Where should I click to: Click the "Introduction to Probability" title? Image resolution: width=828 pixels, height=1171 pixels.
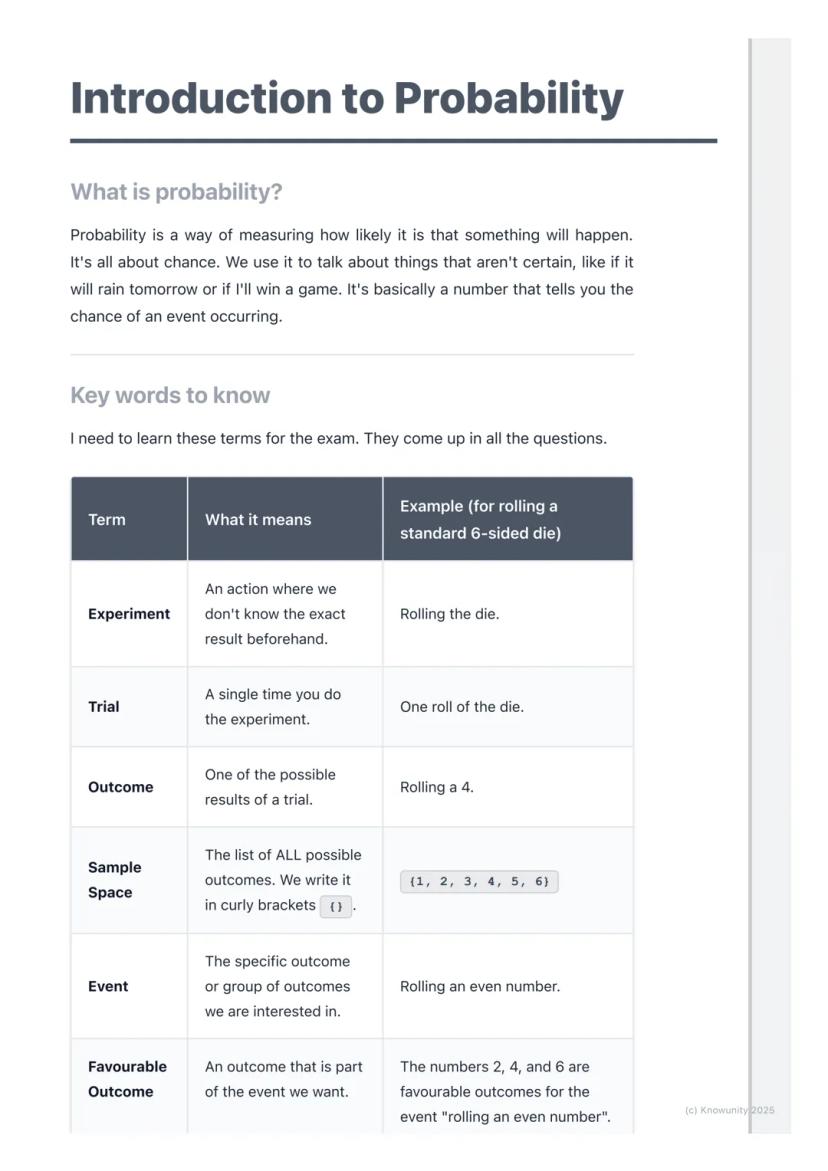point(346,99)
